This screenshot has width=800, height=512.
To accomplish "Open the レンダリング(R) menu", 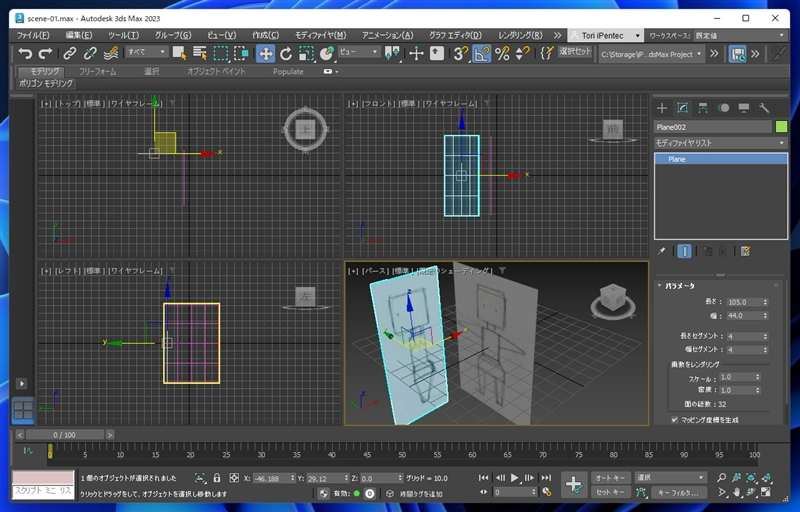I will coord(520,35).
